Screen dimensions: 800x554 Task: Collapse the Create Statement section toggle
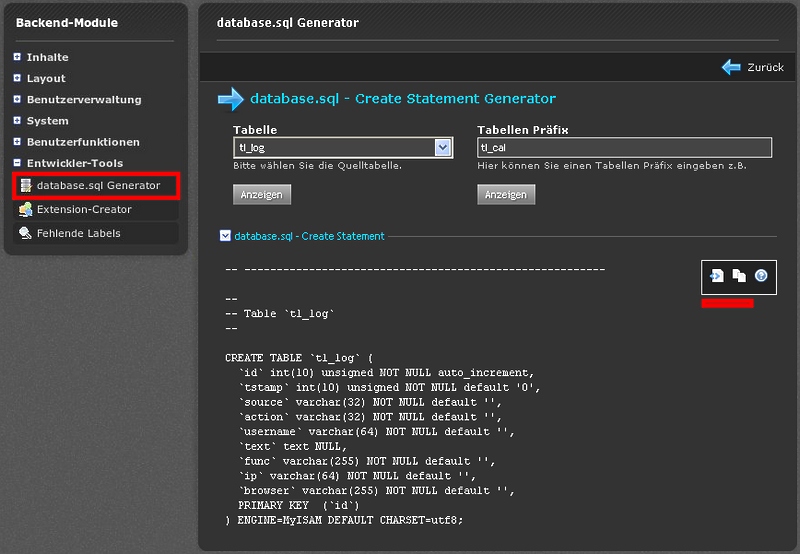[225, 236]
